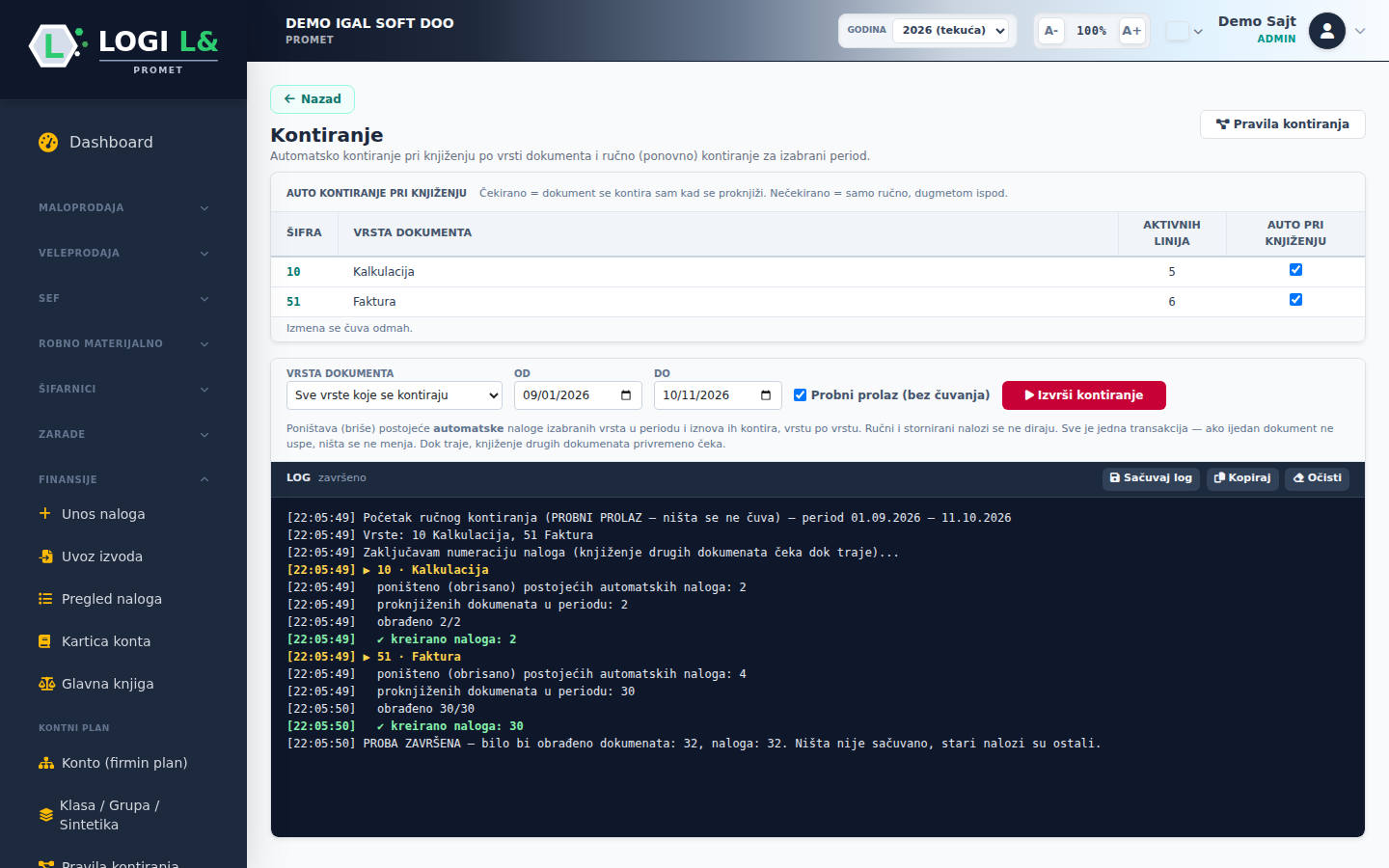Click the 'PROBA ZAVRŠENA' log line
Screen dimensions: 1389x868
coord(694,744)
